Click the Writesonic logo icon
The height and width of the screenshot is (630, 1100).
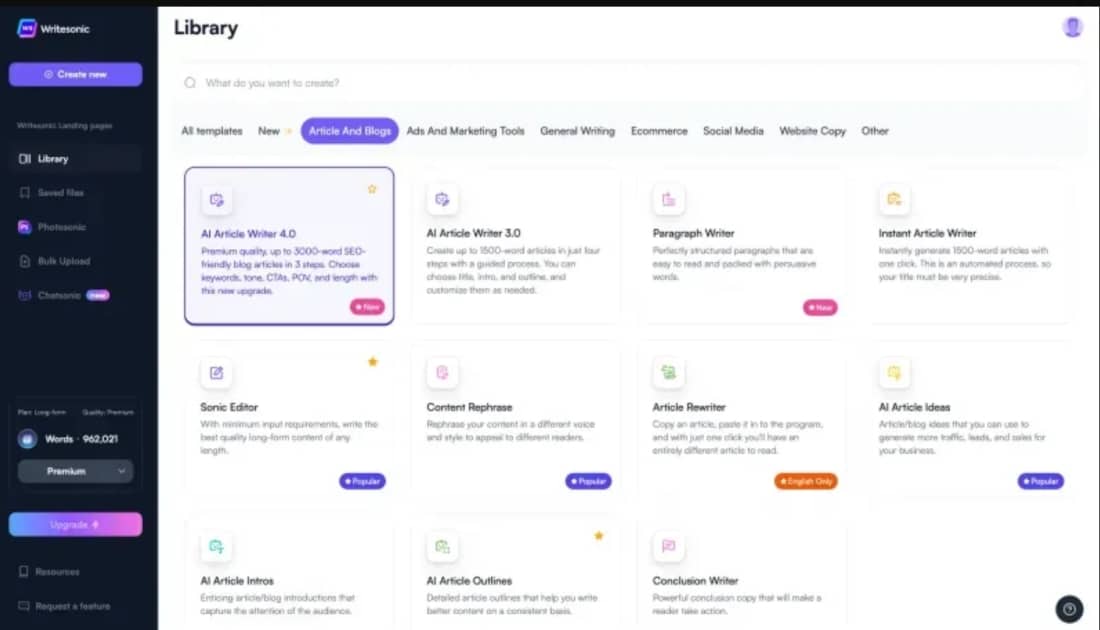(27, 28)
